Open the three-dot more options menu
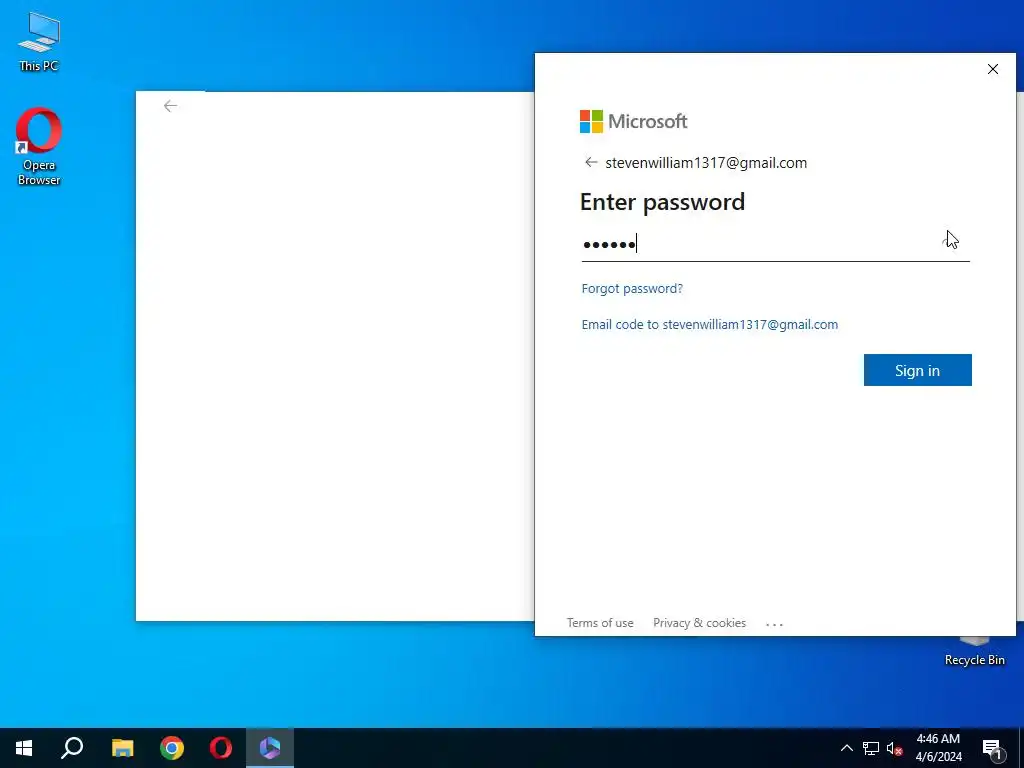 tap(775, 624)
